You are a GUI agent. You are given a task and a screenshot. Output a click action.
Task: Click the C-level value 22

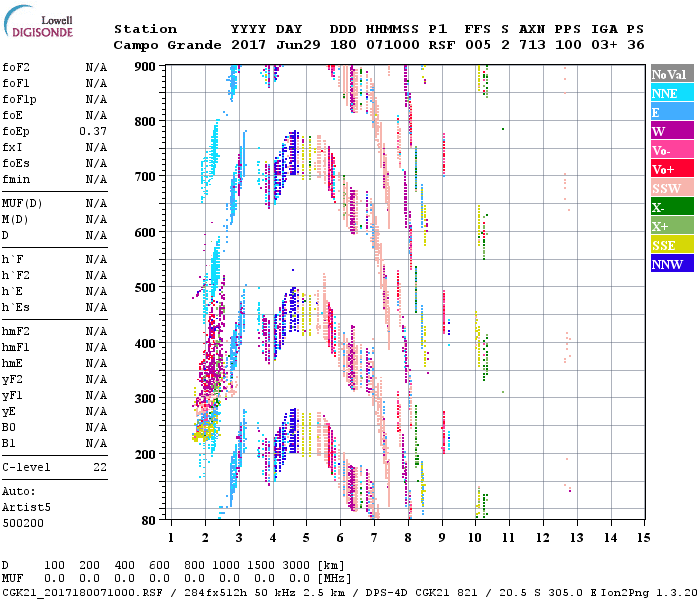click(x=100, y=468)
